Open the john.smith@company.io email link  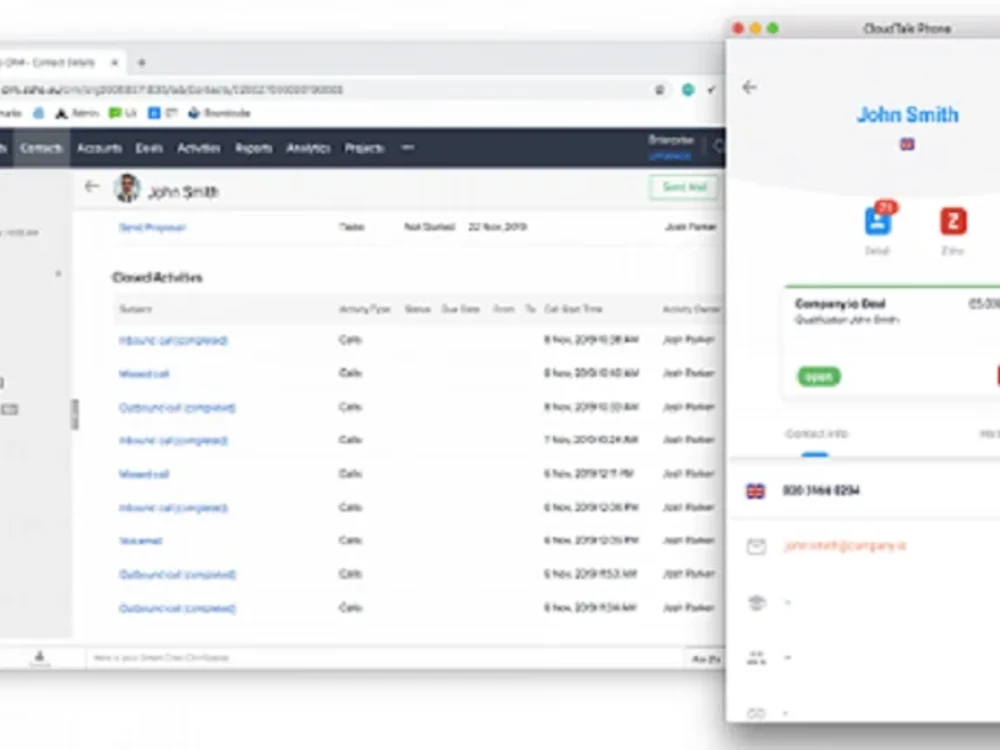tap(845, 546)
